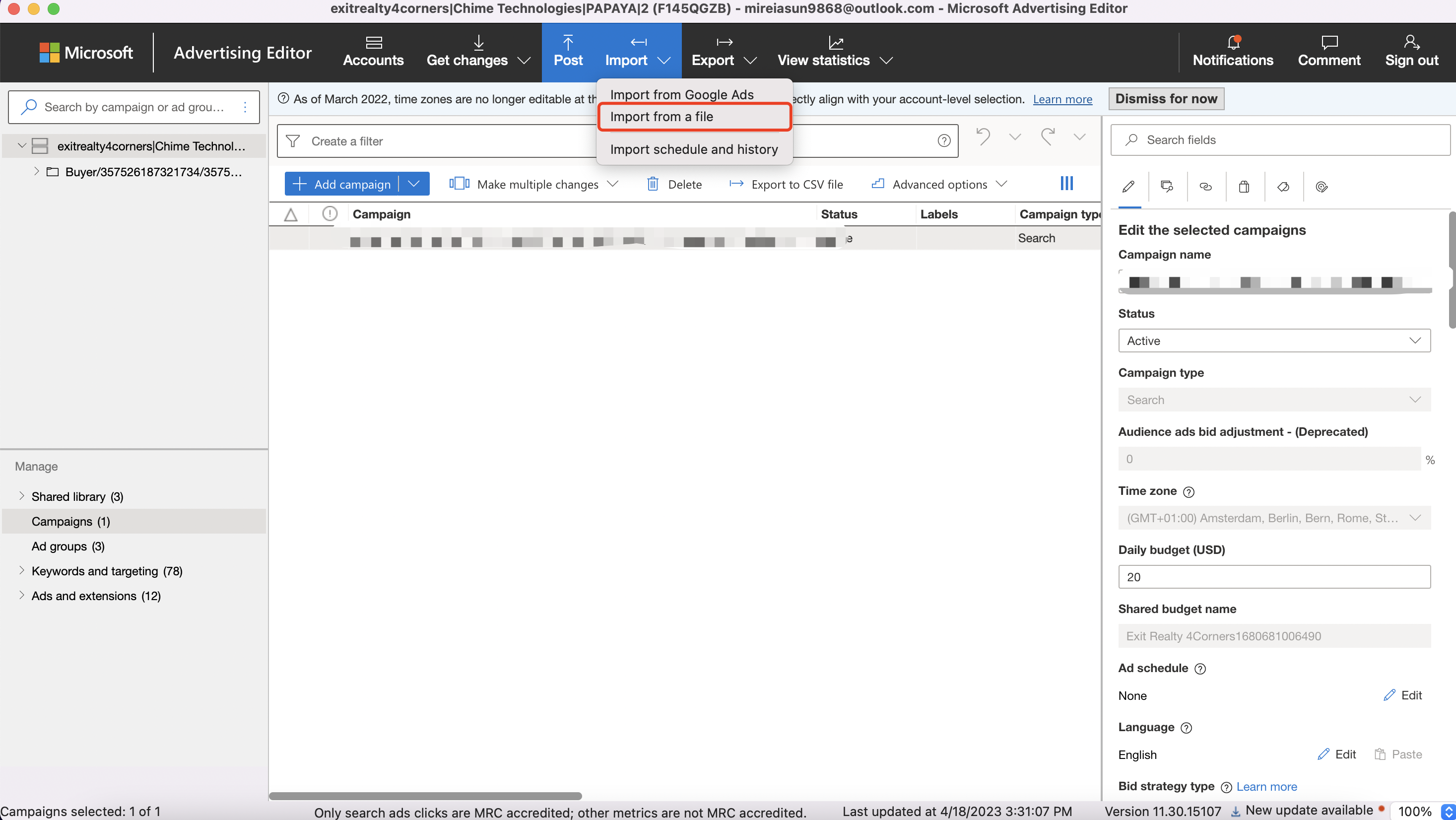Edit the Language setting

coord(1336,754)
